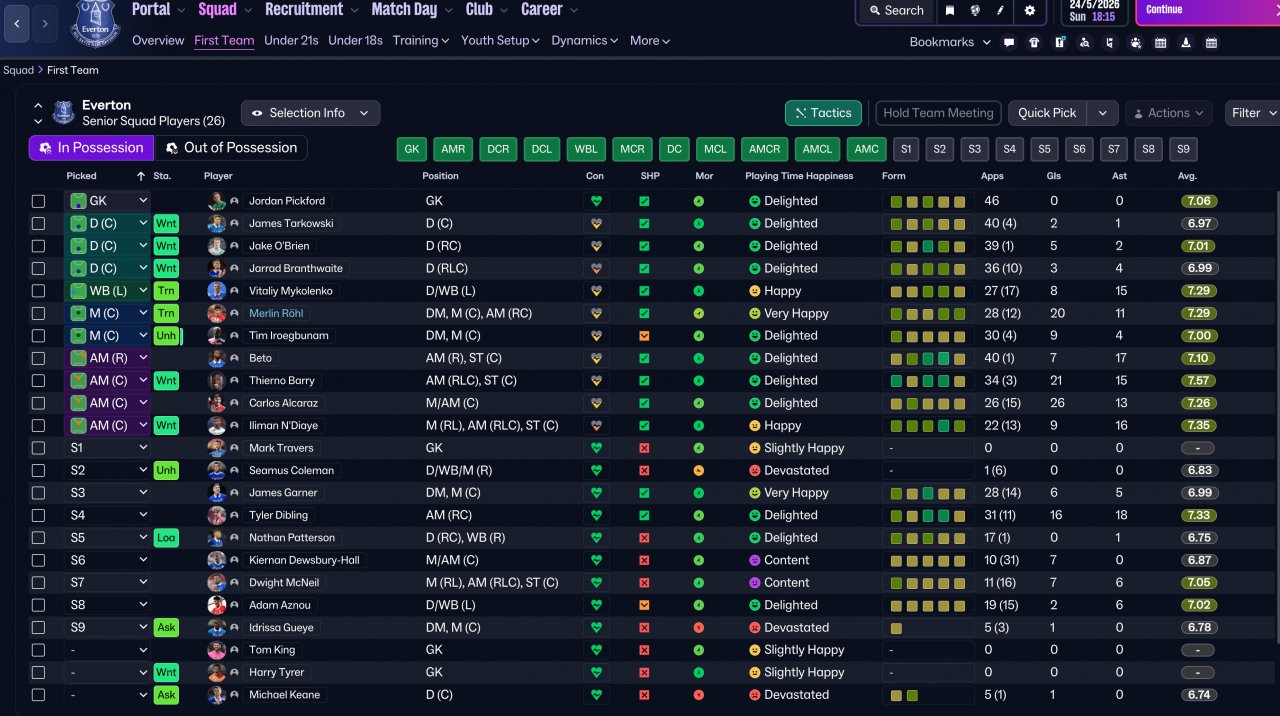This screenshot has height=716, width=1280.
Task: Open the Recruitment menu
Action: point(311,10)
